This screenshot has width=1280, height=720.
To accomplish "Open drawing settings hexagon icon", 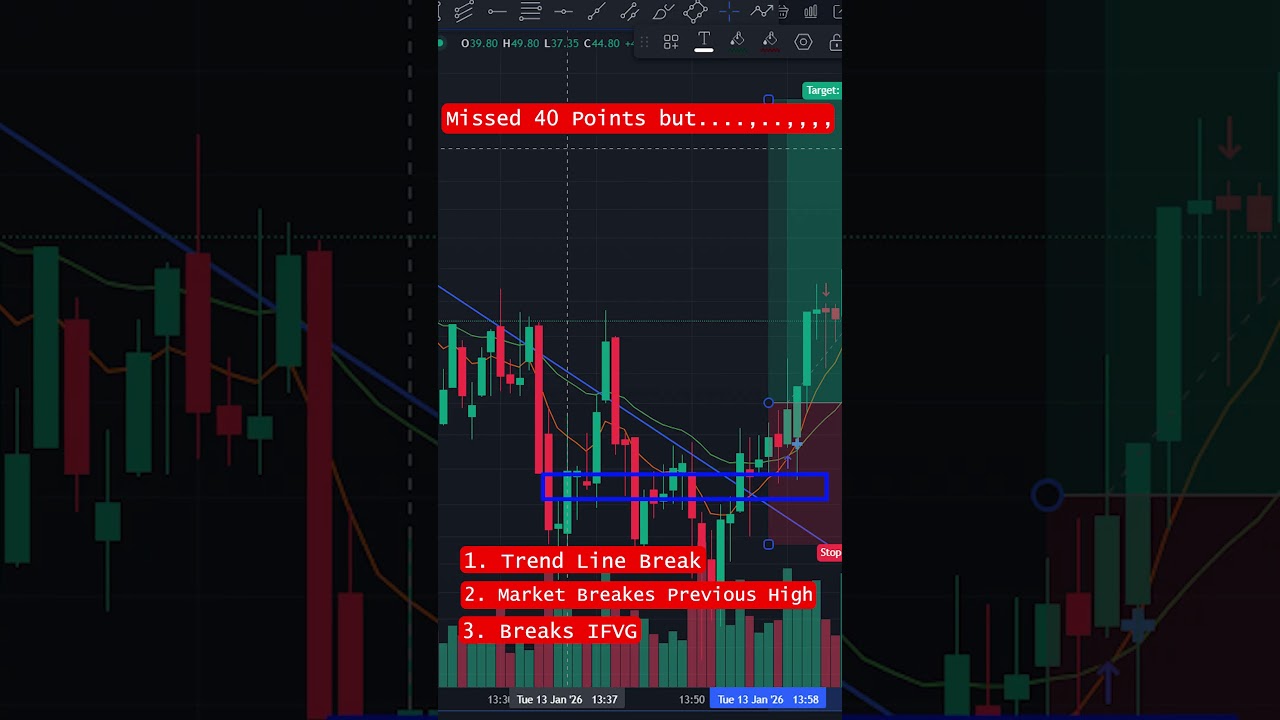I will click(803, 42).
